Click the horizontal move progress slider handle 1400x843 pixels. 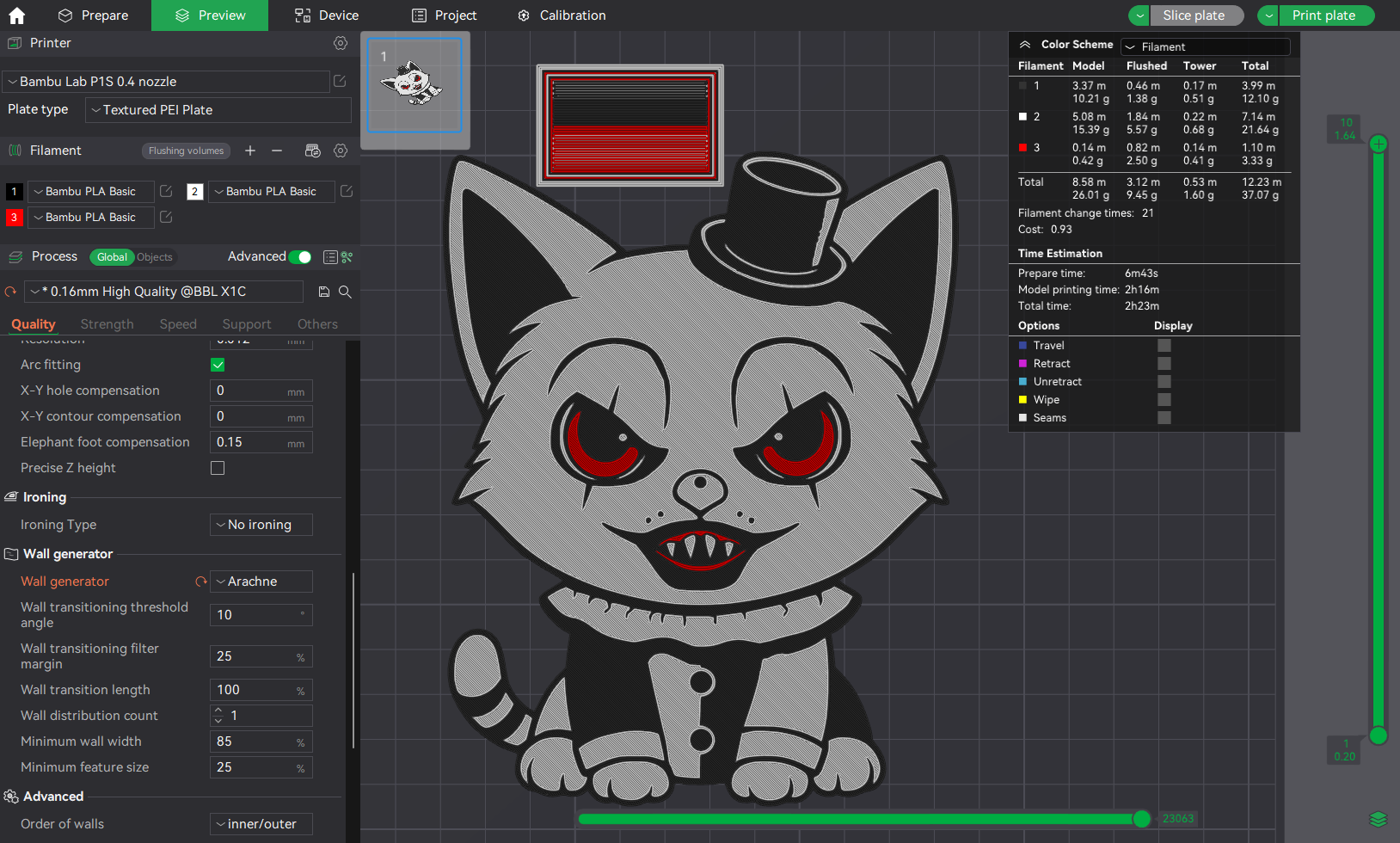[1141, 819]
